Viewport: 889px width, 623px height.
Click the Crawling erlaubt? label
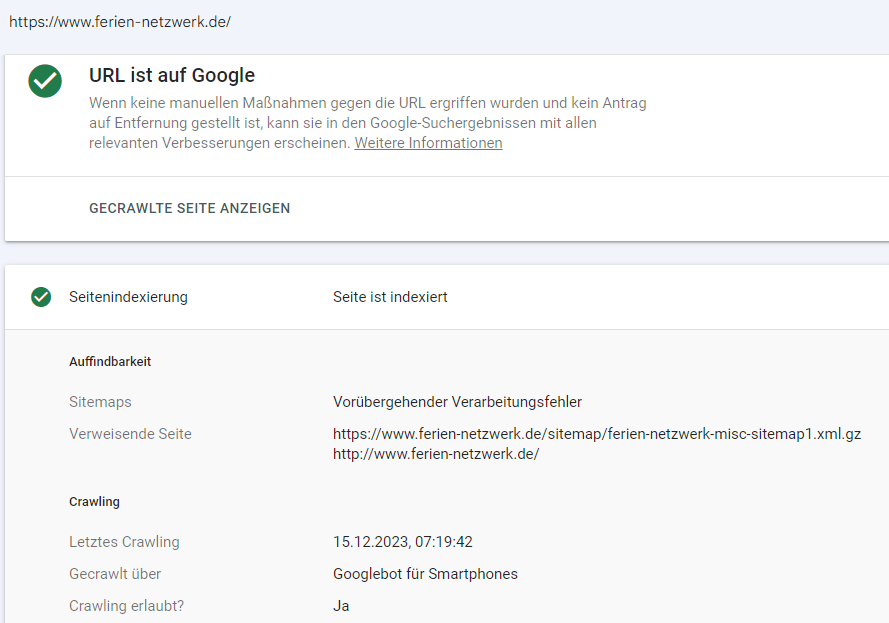coord(126,606)
